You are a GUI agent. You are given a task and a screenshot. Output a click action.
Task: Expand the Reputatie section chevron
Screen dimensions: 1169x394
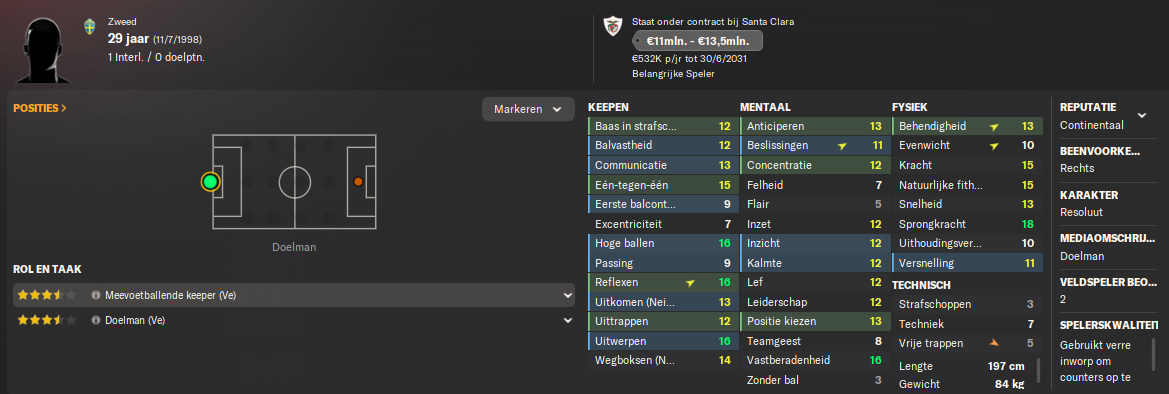click(x=1141, y=115)
